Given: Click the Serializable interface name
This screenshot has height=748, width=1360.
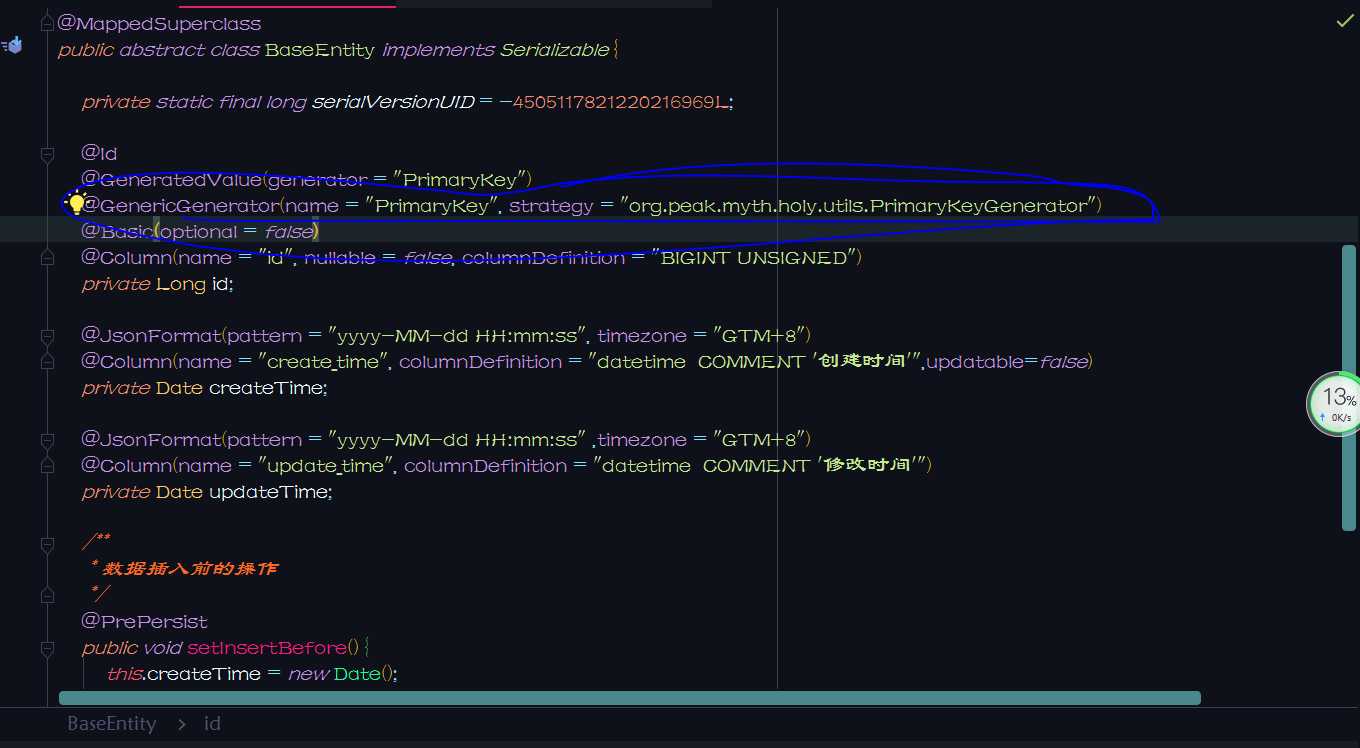Looking at the screenshot, I should [x=555, y=49].
